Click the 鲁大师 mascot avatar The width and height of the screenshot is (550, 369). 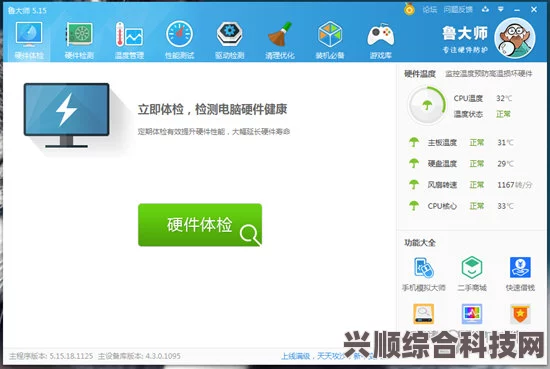point(515,38)
